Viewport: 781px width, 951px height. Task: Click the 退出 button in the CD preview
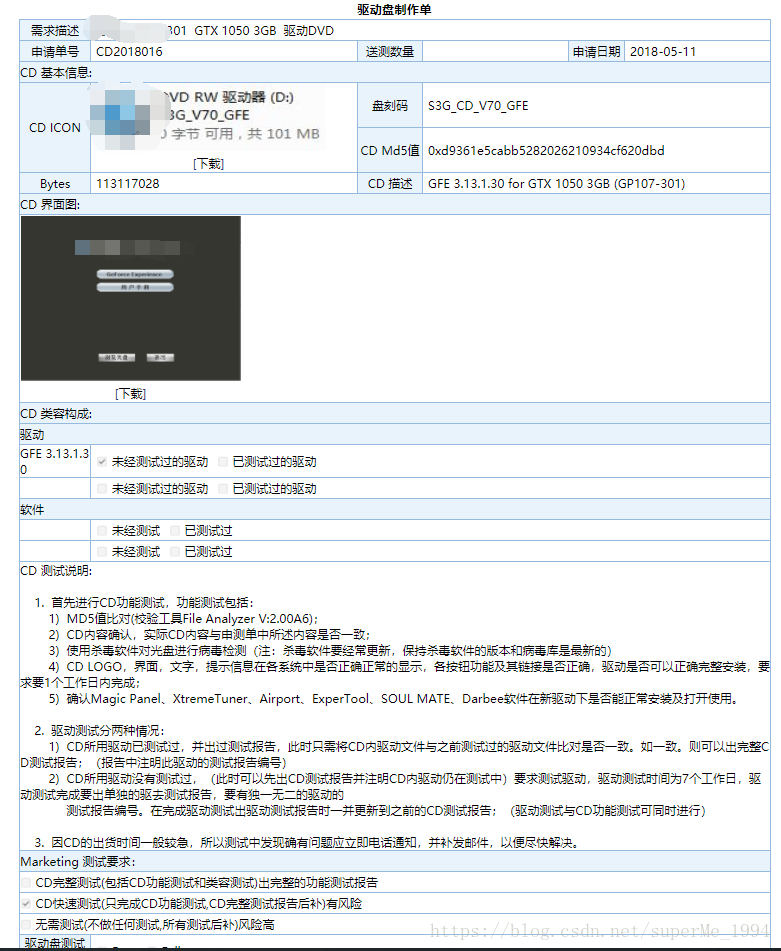click(x=160, y=357)
